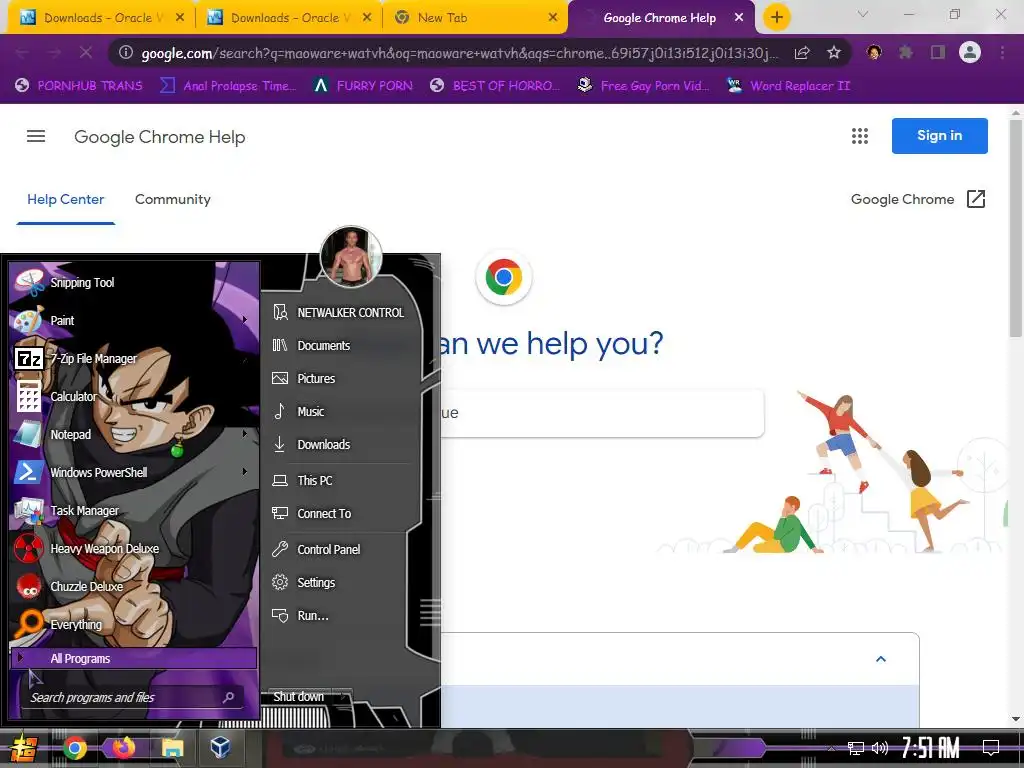Image resolution: width=1024 pixels, height=768 pixels.
Task: Open File Explorer from taskbar
Action: click(x=172, y=748)
